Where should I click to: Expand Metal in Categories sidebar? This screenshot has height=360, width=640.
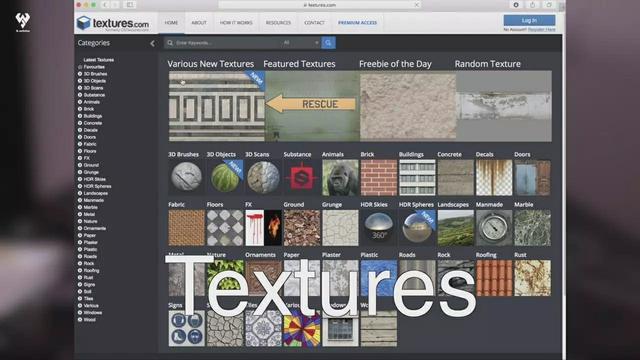[80, 214]
